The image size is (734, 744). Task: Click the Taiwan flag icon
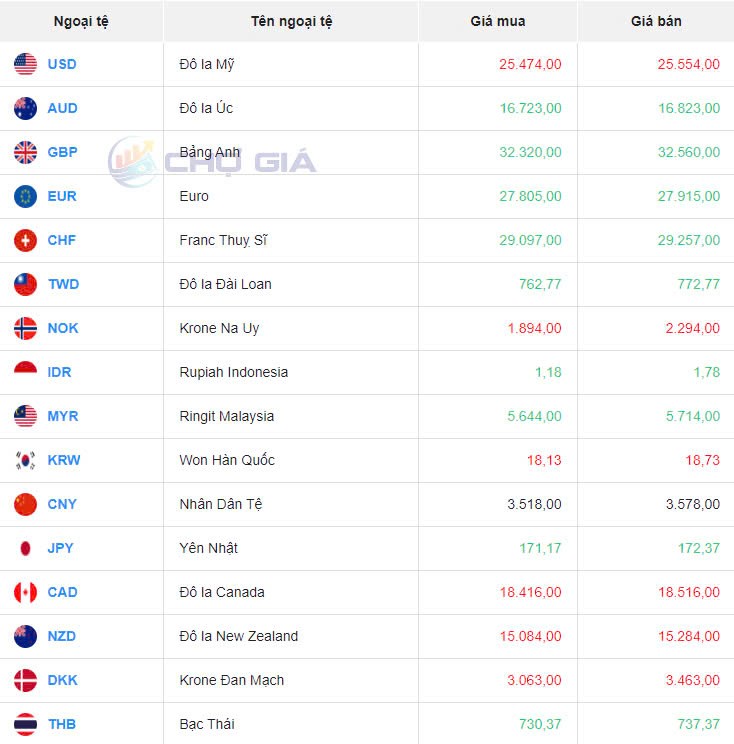26,284
